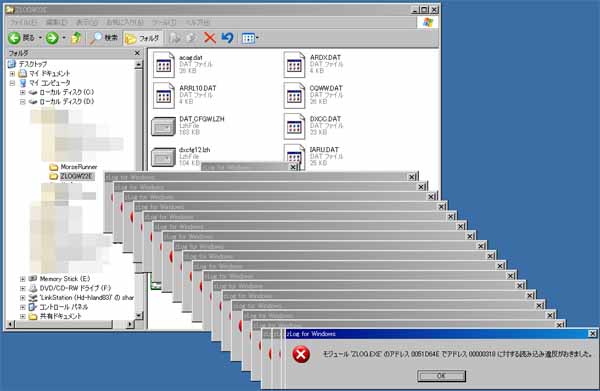Click OK in zLog error dialog
Viewport: 600px width, 391px height.
point(441,376)
